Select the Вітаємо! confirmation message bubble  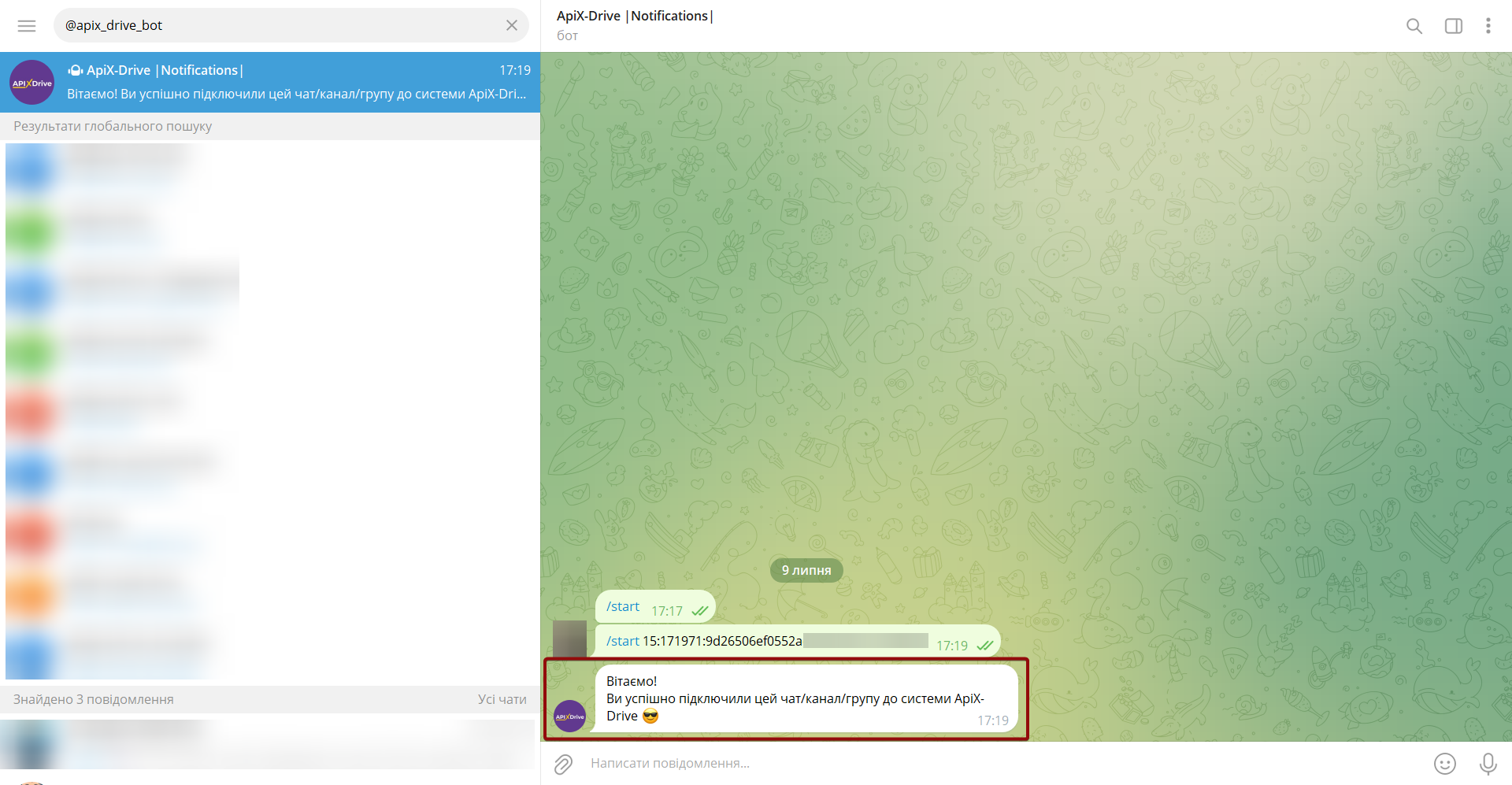(x=806, y=698)
